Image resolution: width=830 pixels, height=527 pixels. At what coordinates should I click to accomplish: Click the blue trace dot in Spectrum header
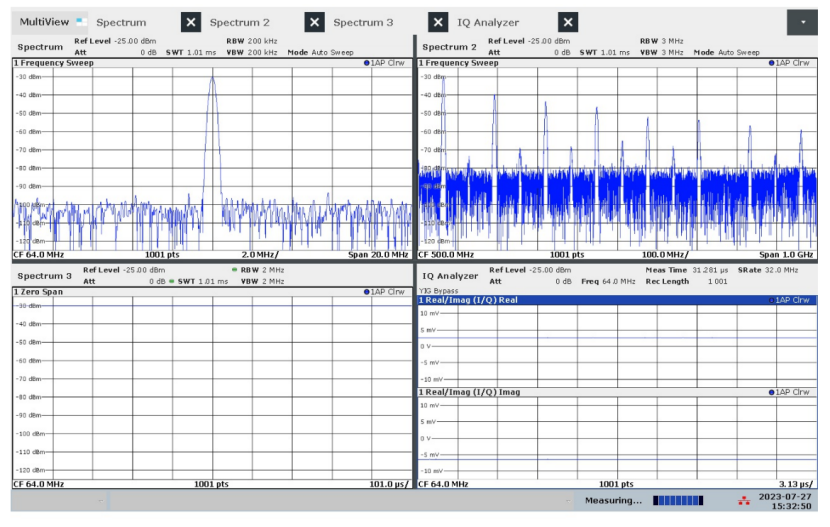point(366,63)
